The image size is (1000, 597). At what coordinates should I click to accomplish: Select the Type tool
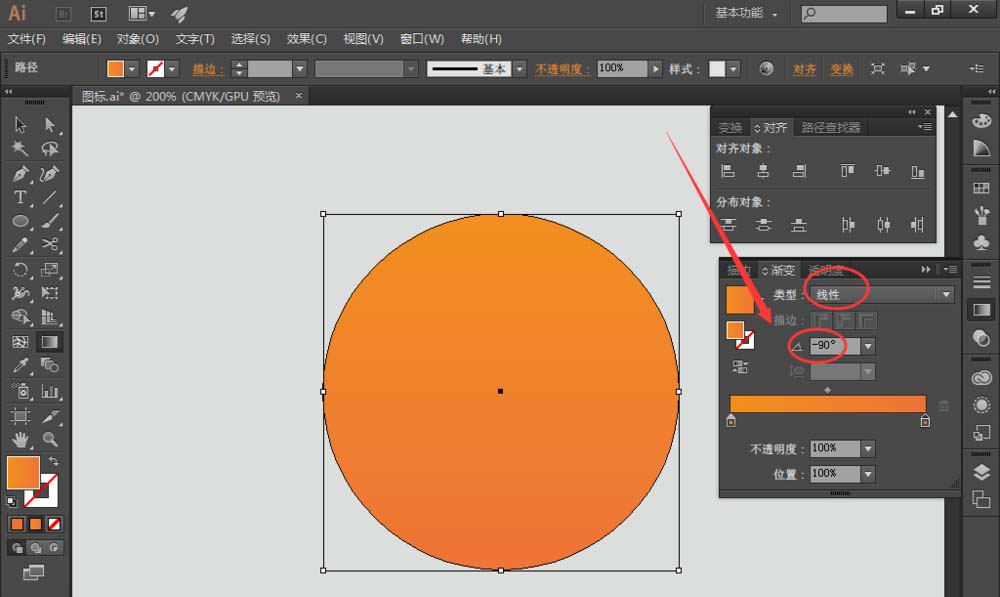point(20,198)
